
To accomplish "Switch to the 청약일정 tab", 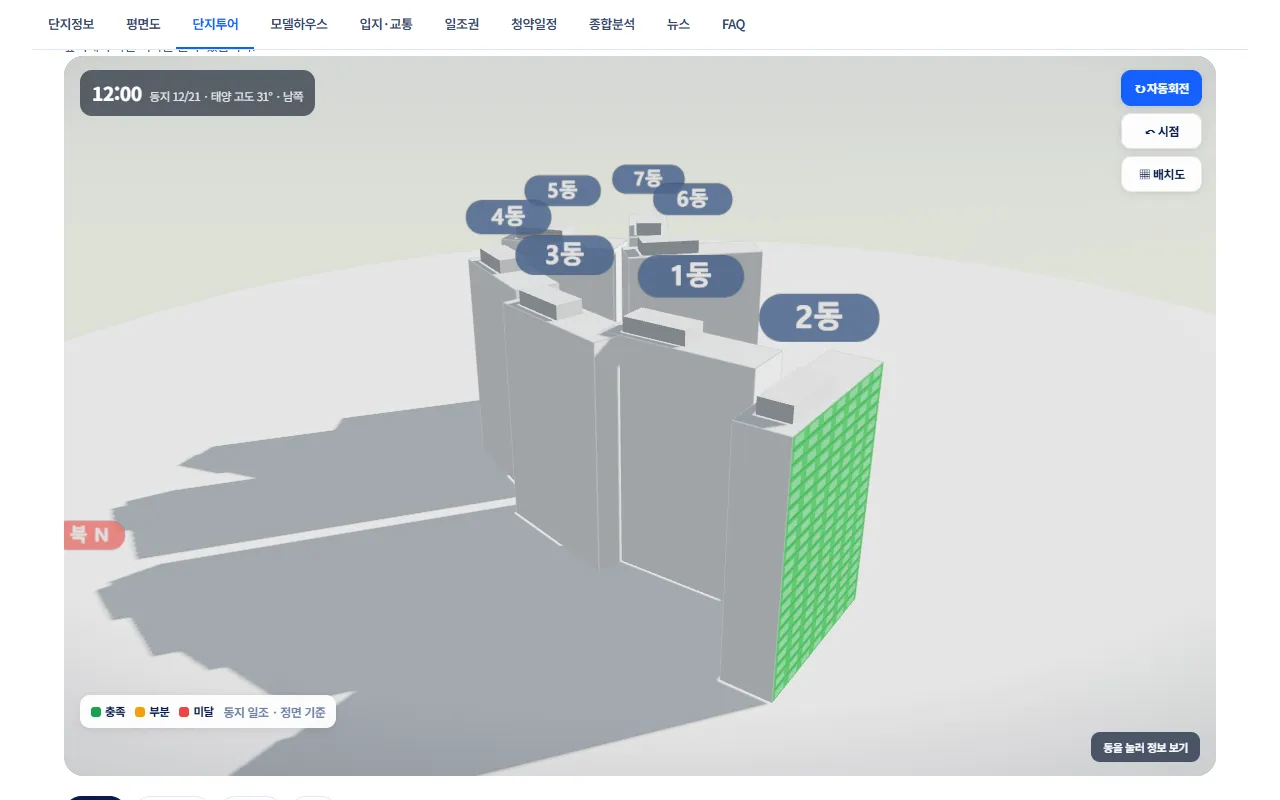I will (534, 24).
